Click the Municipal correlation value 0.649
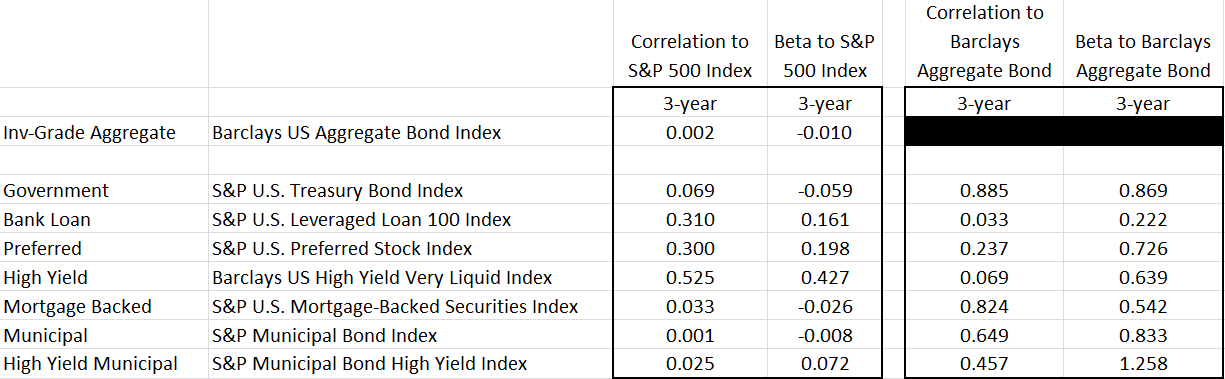1225x379 pixels. [x=984, y=335]
